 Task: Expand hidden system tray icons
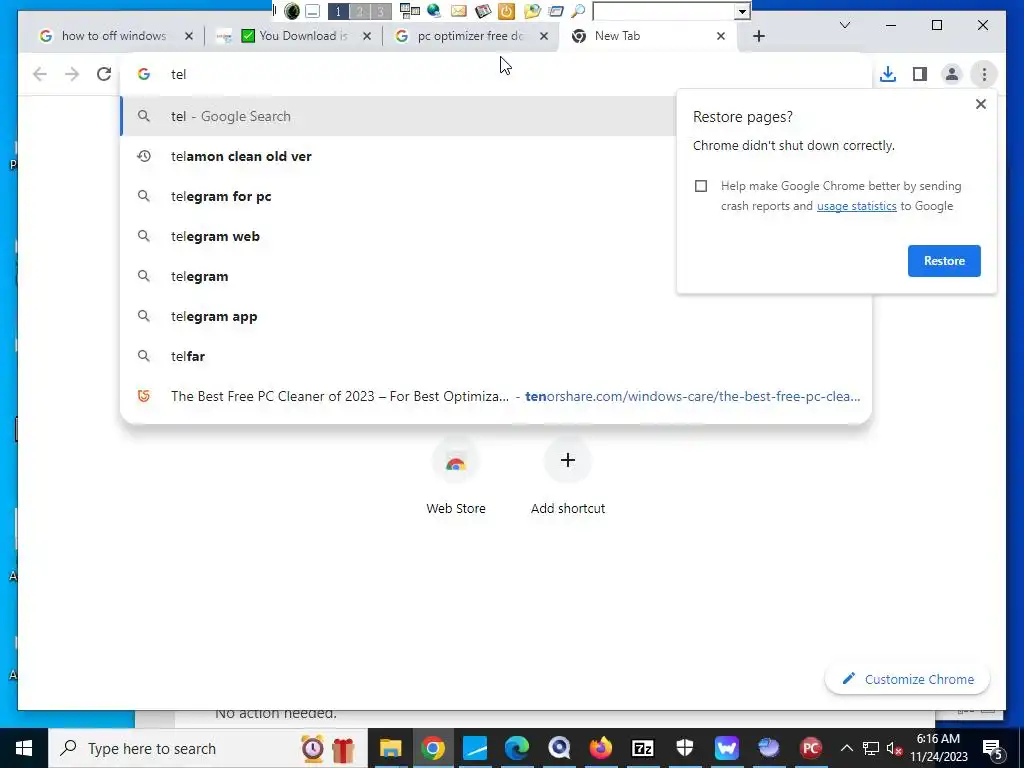click(846, 748)
